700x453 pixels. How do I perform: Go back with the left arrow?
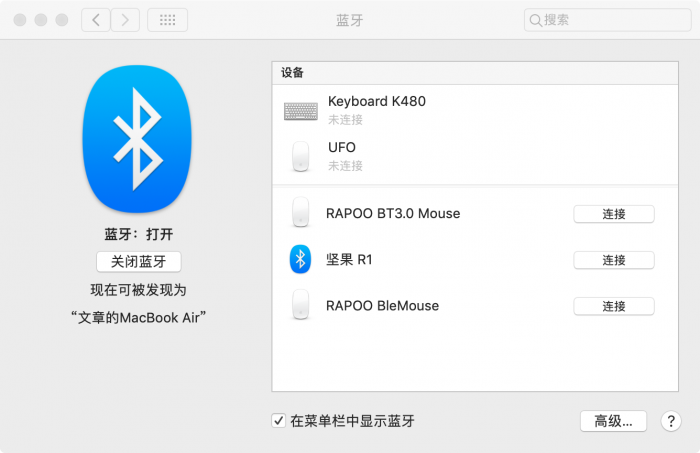(96, 20)
